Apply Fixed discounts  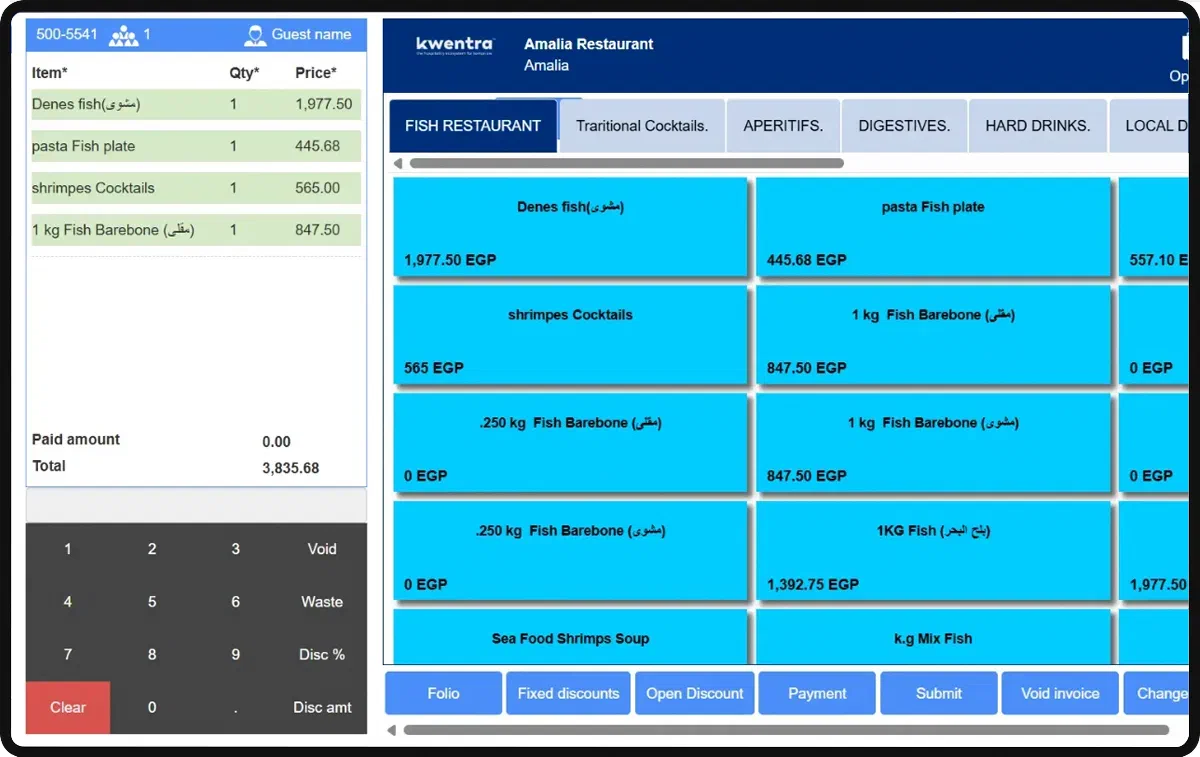click(568, 693)
